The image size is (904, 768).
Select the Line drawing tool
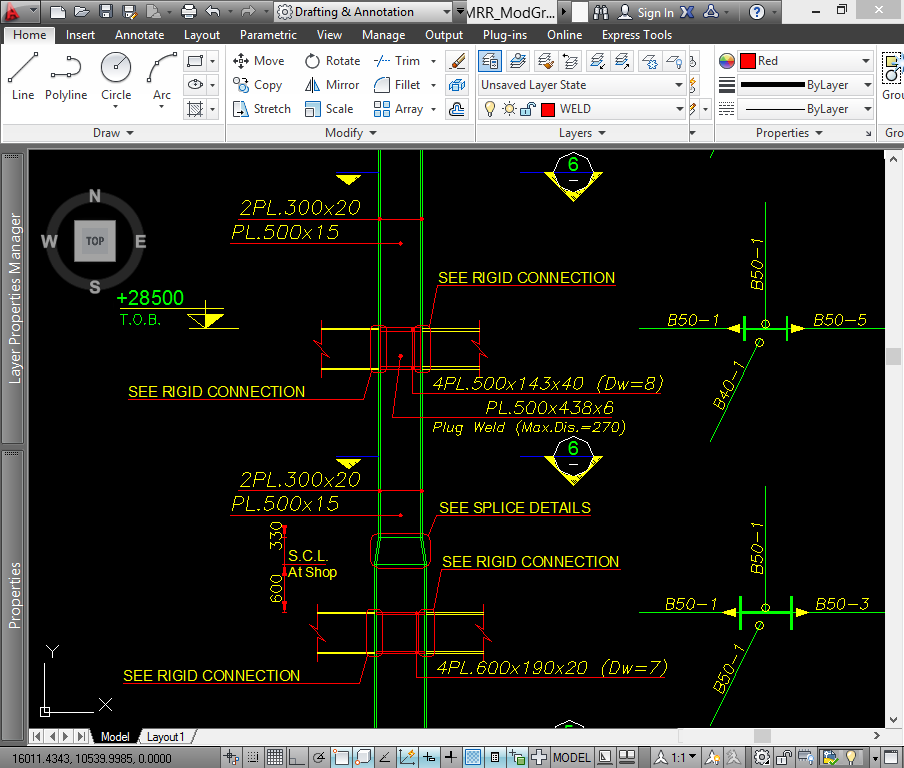coord(23,76)
